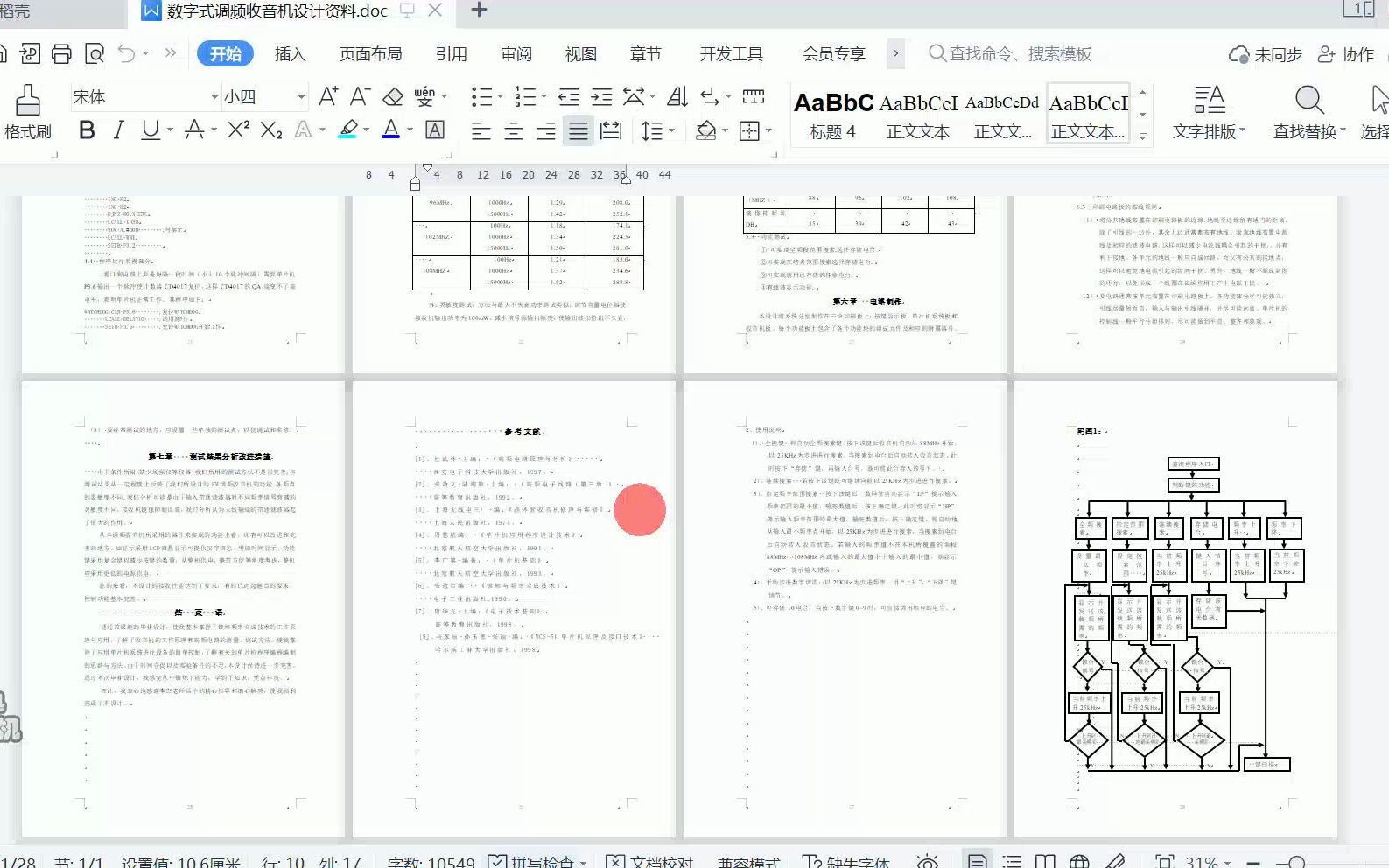Apply numbered list
This screenshot has width=1389, height=868.
pos(525,96)
